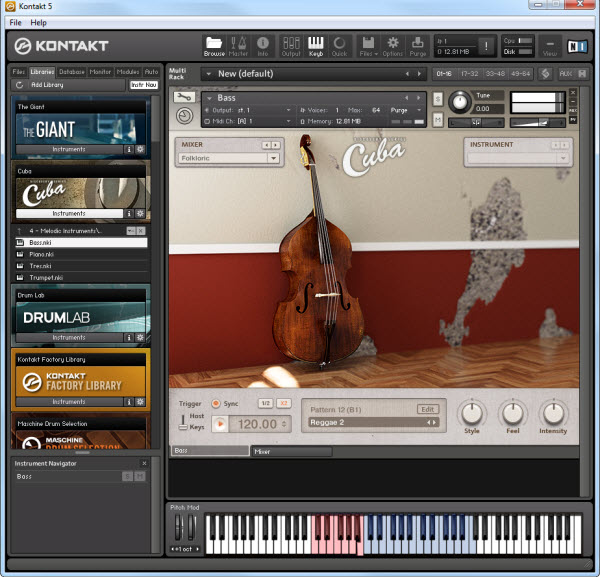The width and height of the screenshot is (600, 577).
Task: Click the Bass instrument quick-view clock icon
Action: tap(184, 116)
